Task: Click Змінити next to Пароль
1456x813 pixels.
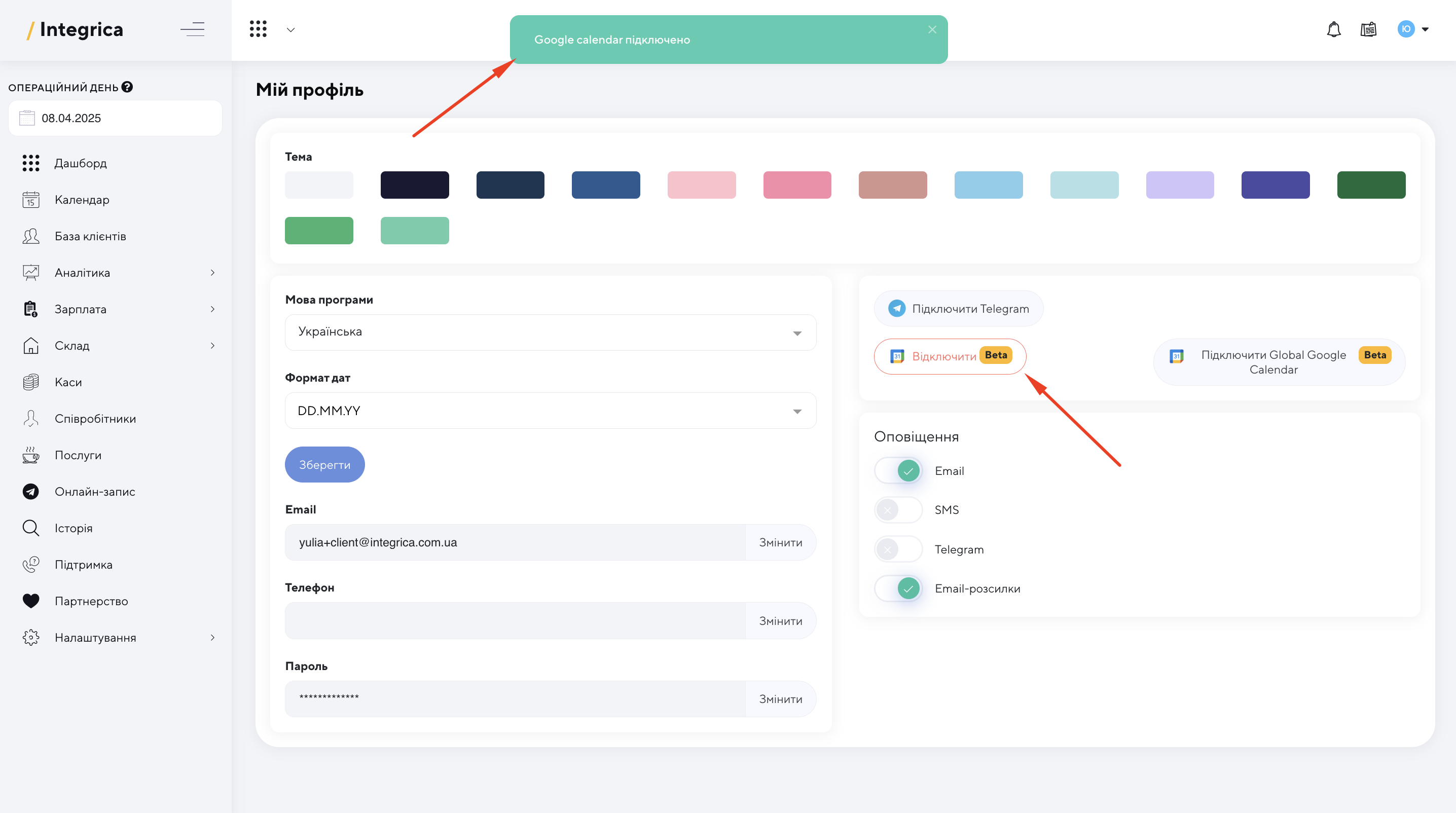Action: point(781,699)
